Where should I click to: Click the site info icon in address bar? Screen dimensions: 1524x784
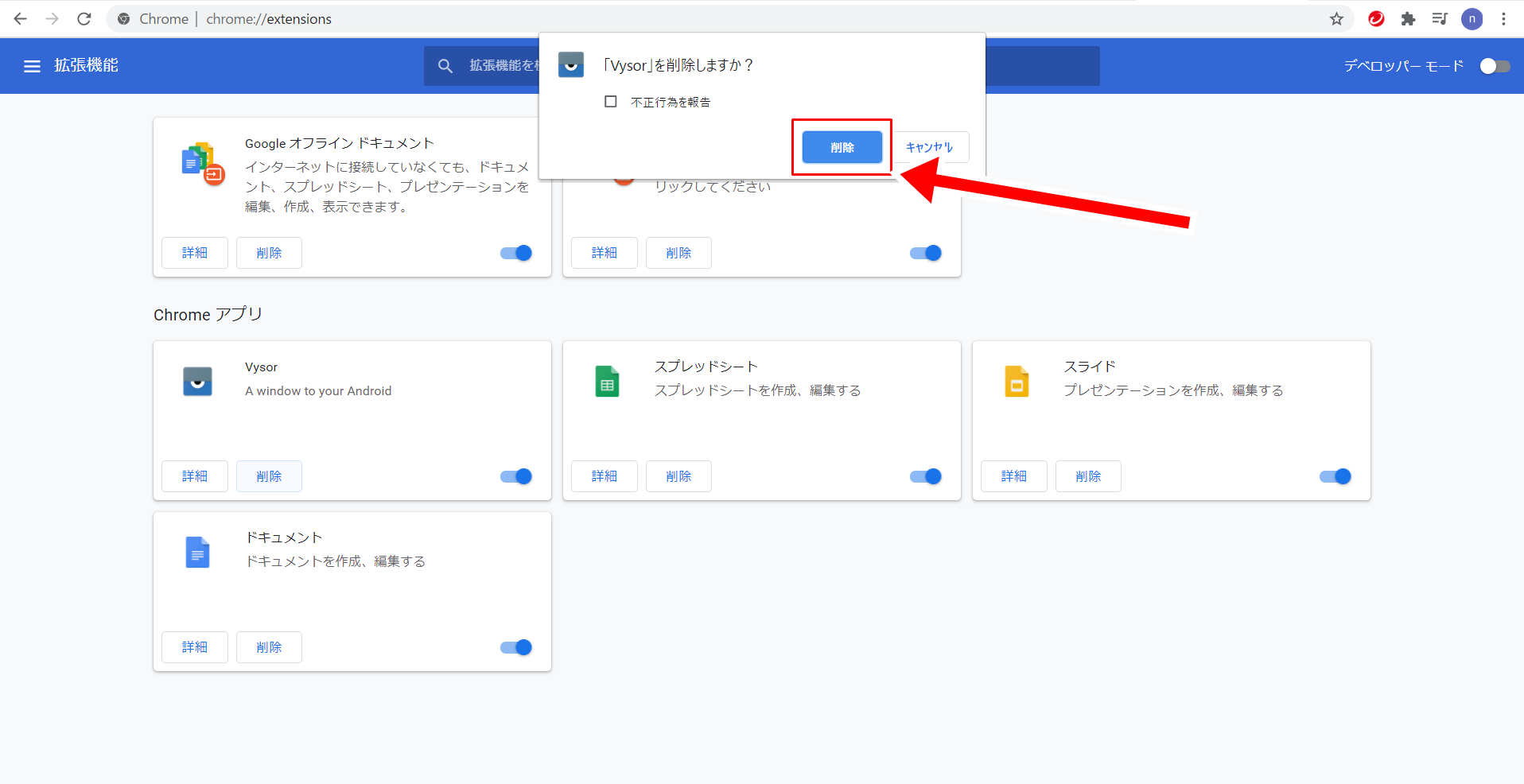click(x=124, y=19)
